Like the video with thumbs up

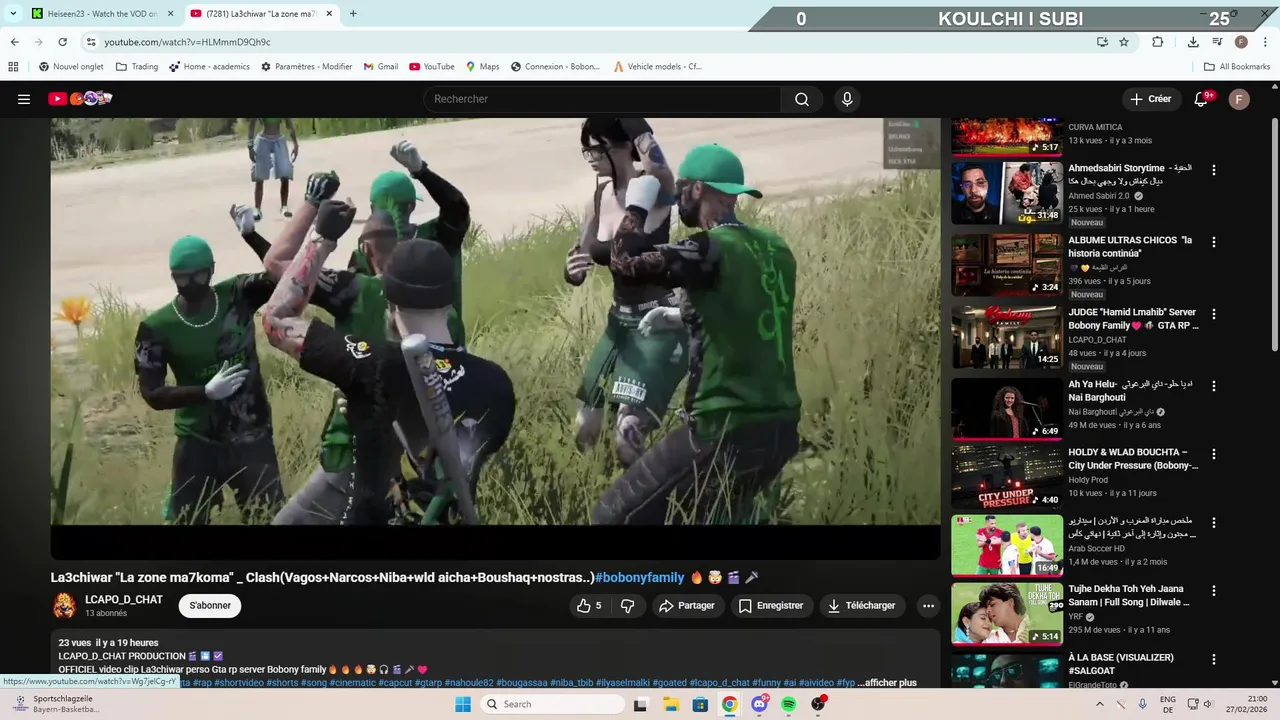(x=589, y=606)
